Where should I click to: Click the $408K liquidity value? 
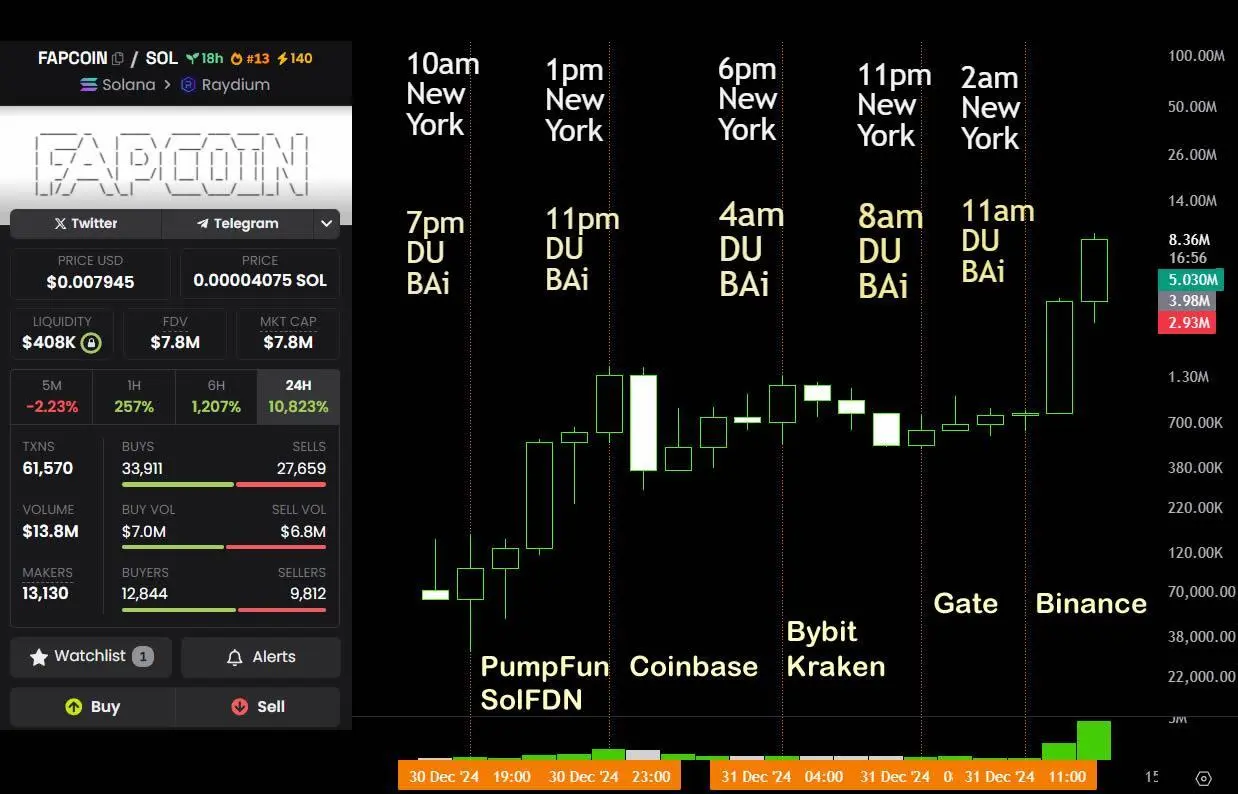click(50, 343)
